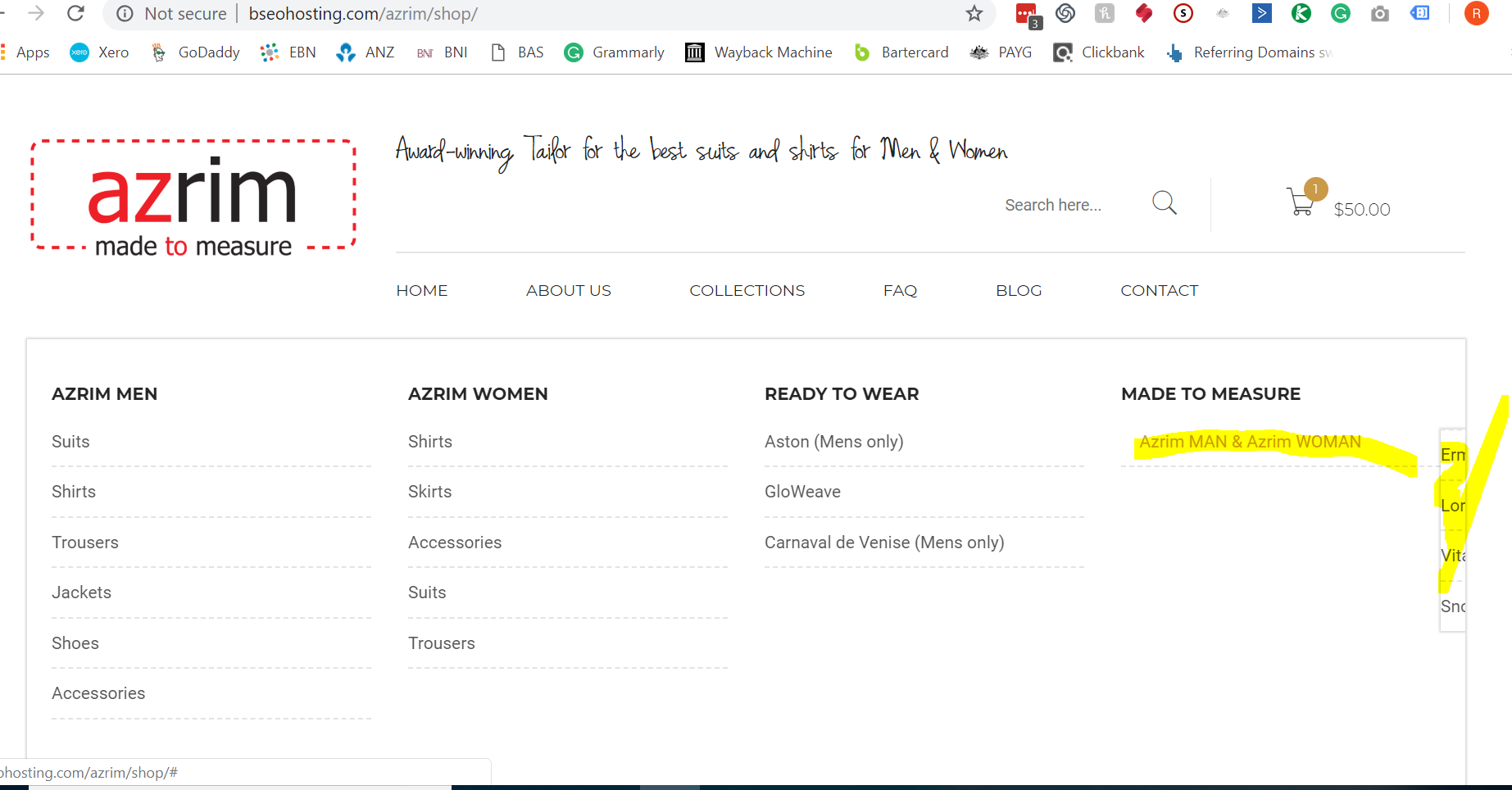1512x790 pixels.
Task: Open the Wayback Machine bookmark
Action: click(x=759, y=52)
